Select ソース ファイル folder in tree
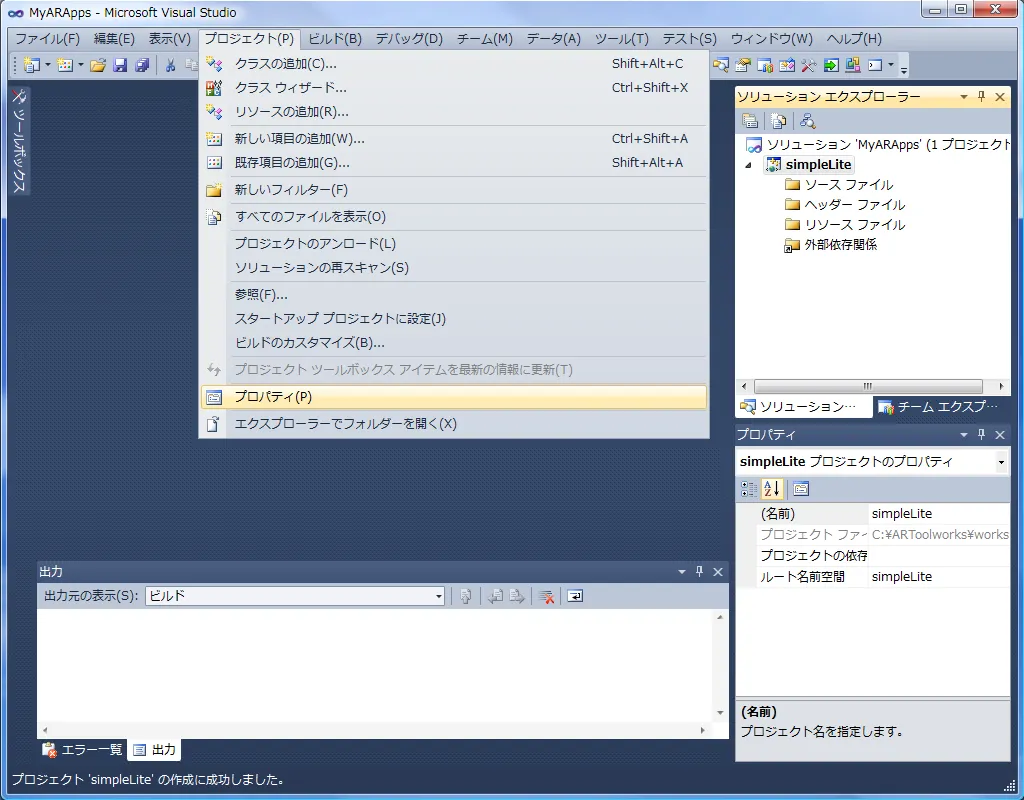The width and height of the screenshot is (1024, 800). (839, 185)
